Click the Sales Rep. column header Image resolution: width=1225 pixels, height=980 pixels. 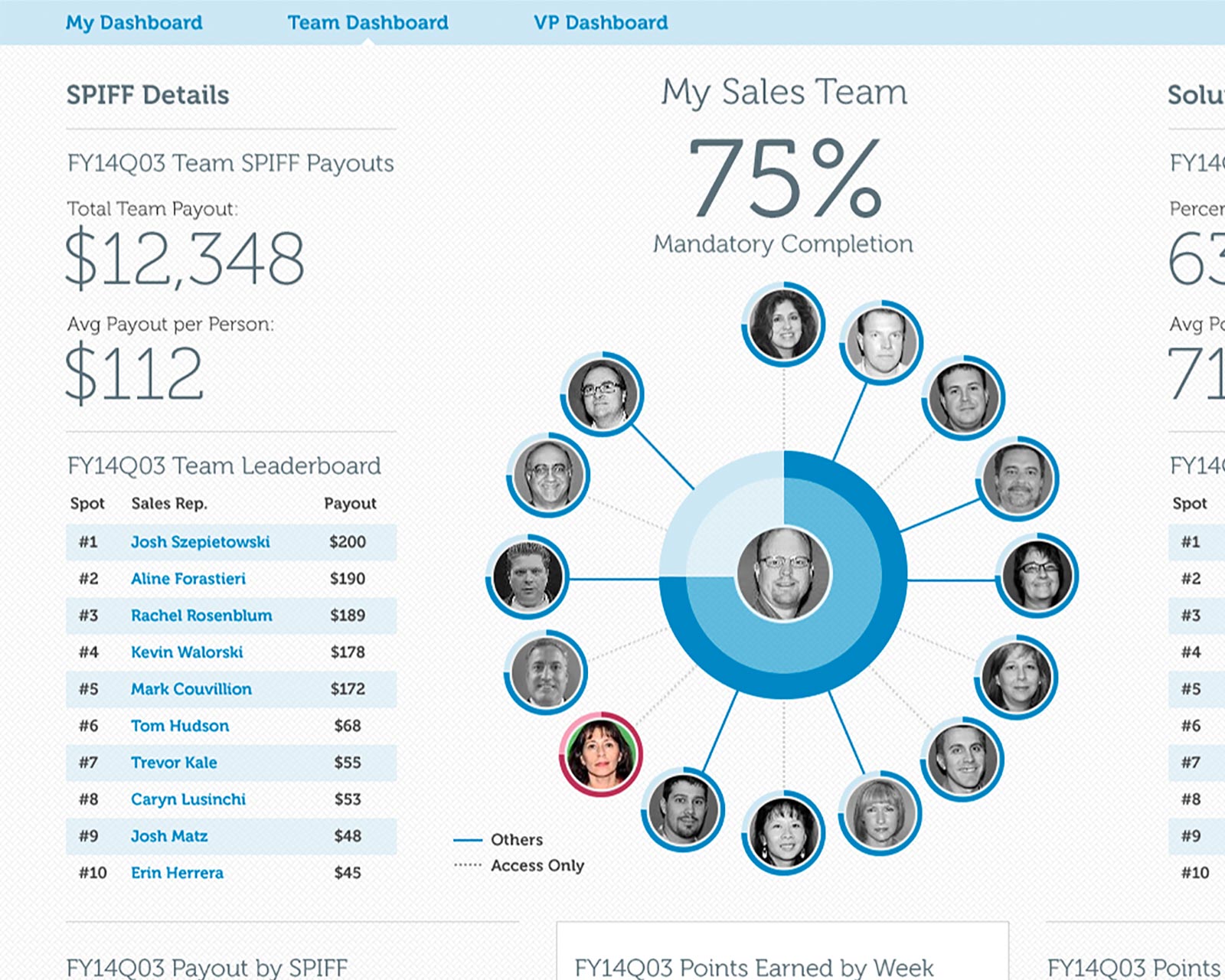click(169, 504)
